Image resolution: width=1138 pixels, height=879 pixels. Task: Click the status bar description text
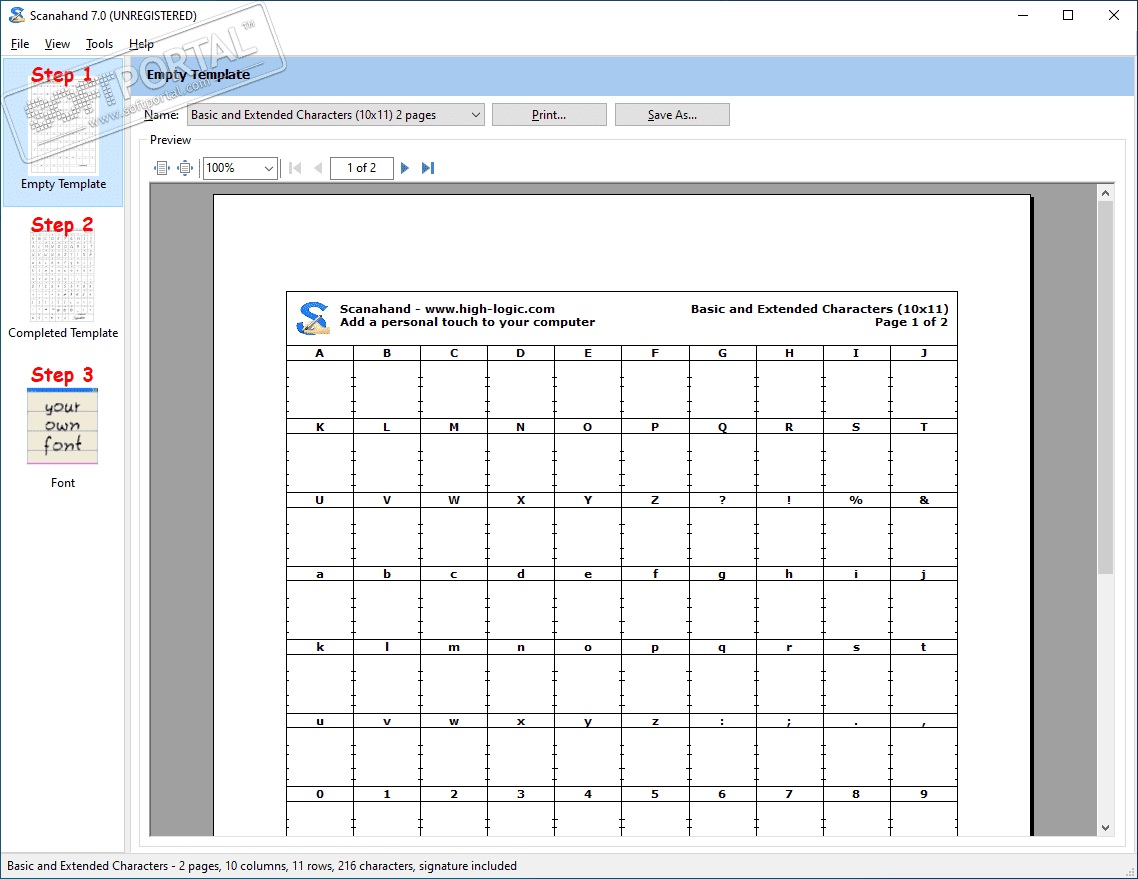262,865
